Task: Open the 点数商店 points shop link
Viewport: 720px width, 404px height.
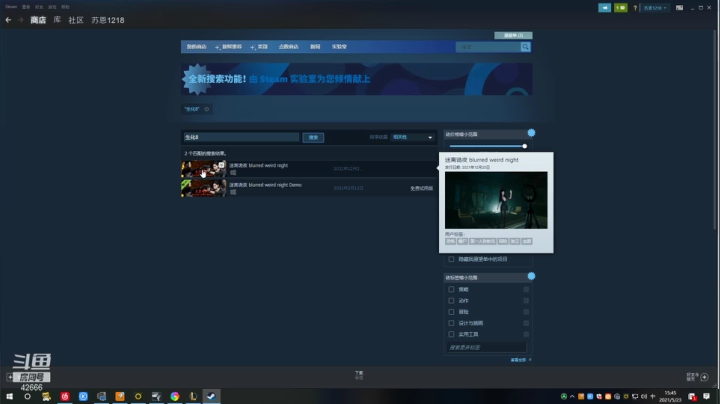Action: (288, 47)
